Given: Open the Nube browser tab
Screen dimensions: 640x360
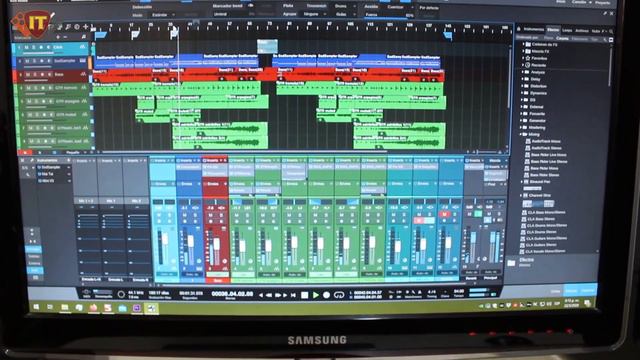Looking at the screenshot, I should 596,31.
